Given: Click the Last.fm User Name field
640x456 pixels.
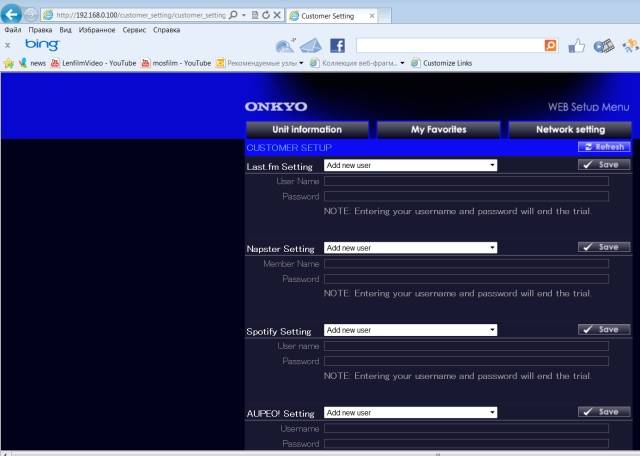Looking at the screenshot, I should (x=466, y=181).
